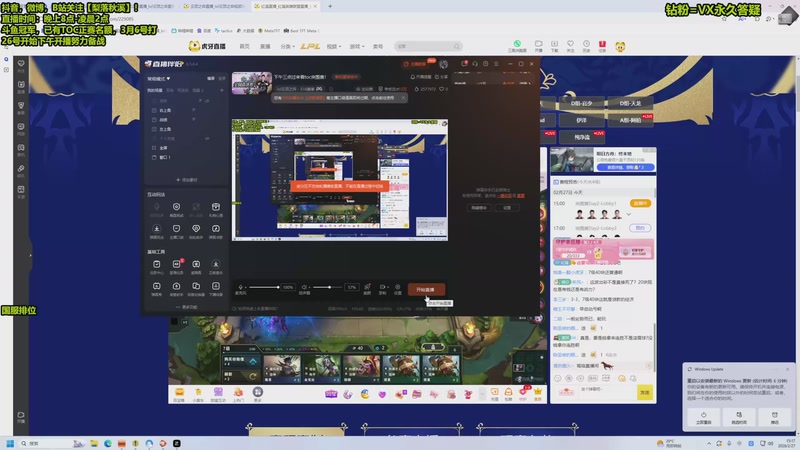Click 更多功能 at the panel bottom
Viewport: 800px width, 450px height.
(187, 307)
